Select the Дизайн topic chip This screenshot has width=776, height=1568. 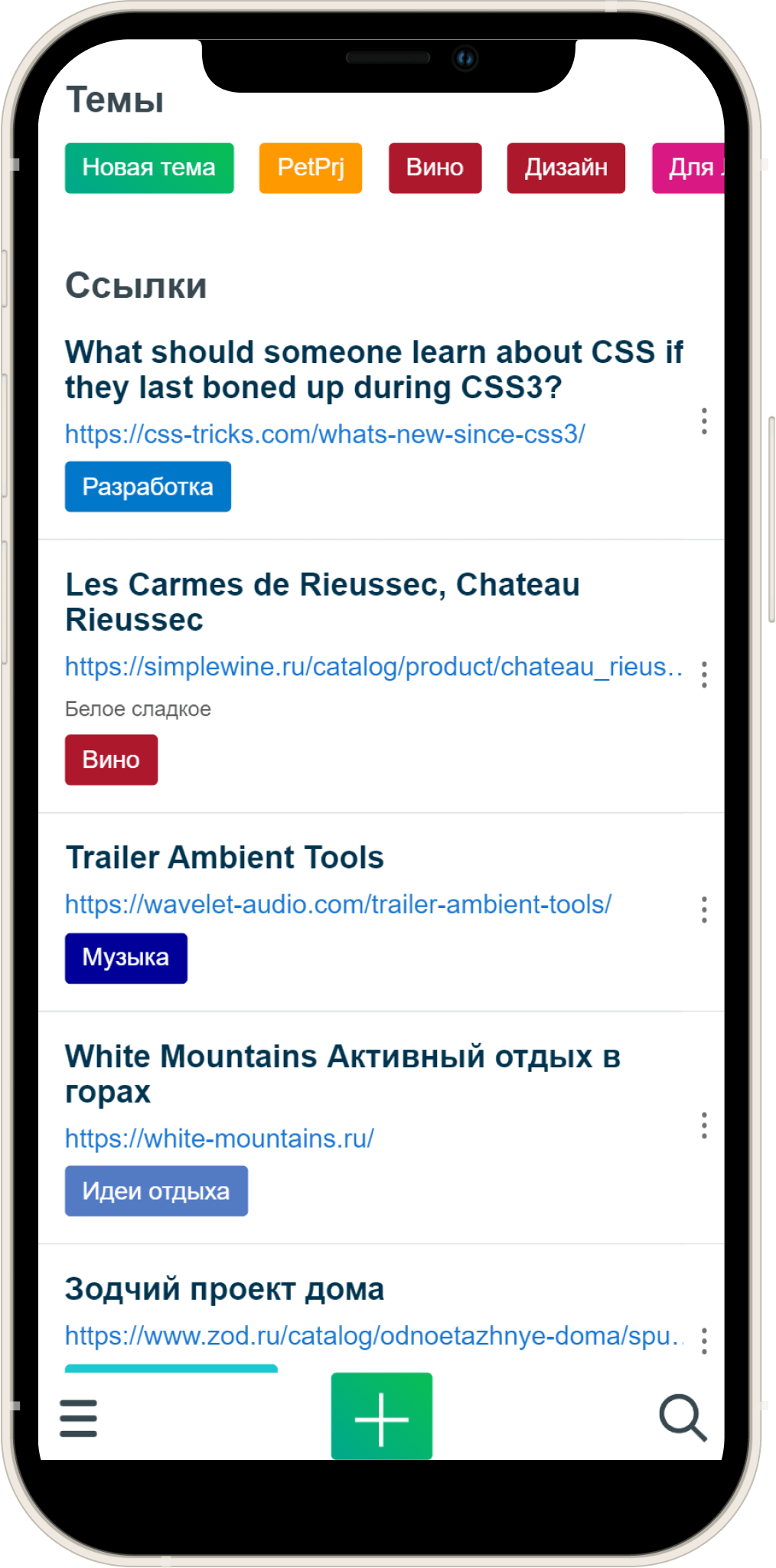tap(566, 168)
